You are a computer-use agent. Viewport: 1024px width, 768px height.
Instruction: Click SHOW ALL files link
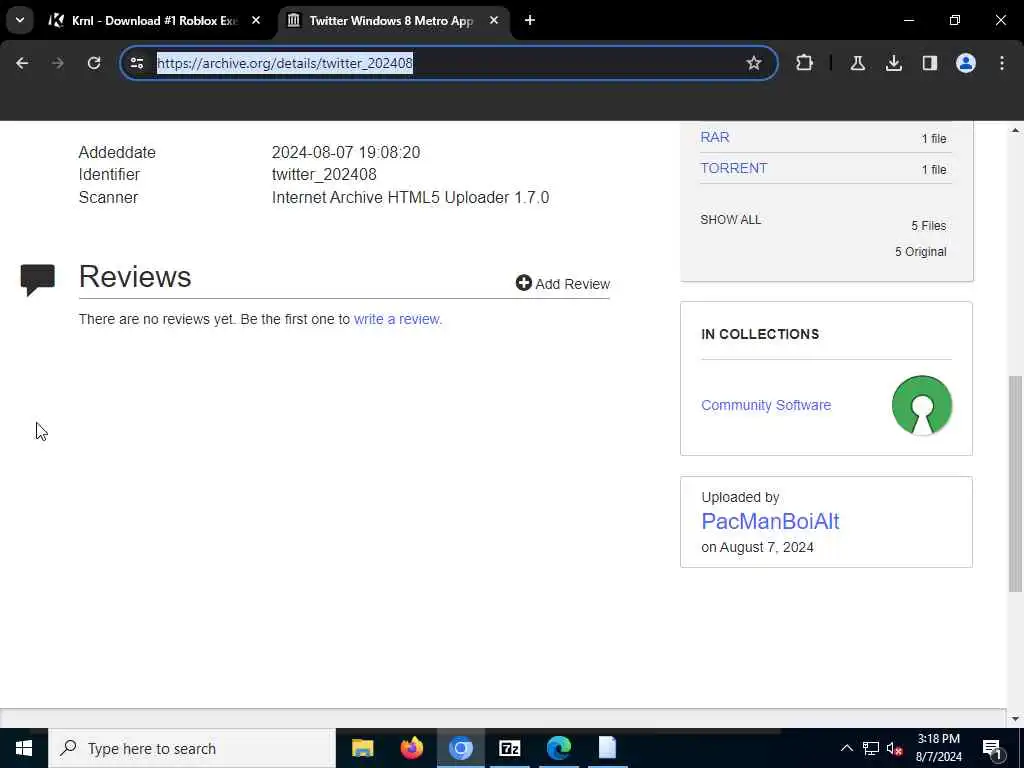[x=730, y=220]
